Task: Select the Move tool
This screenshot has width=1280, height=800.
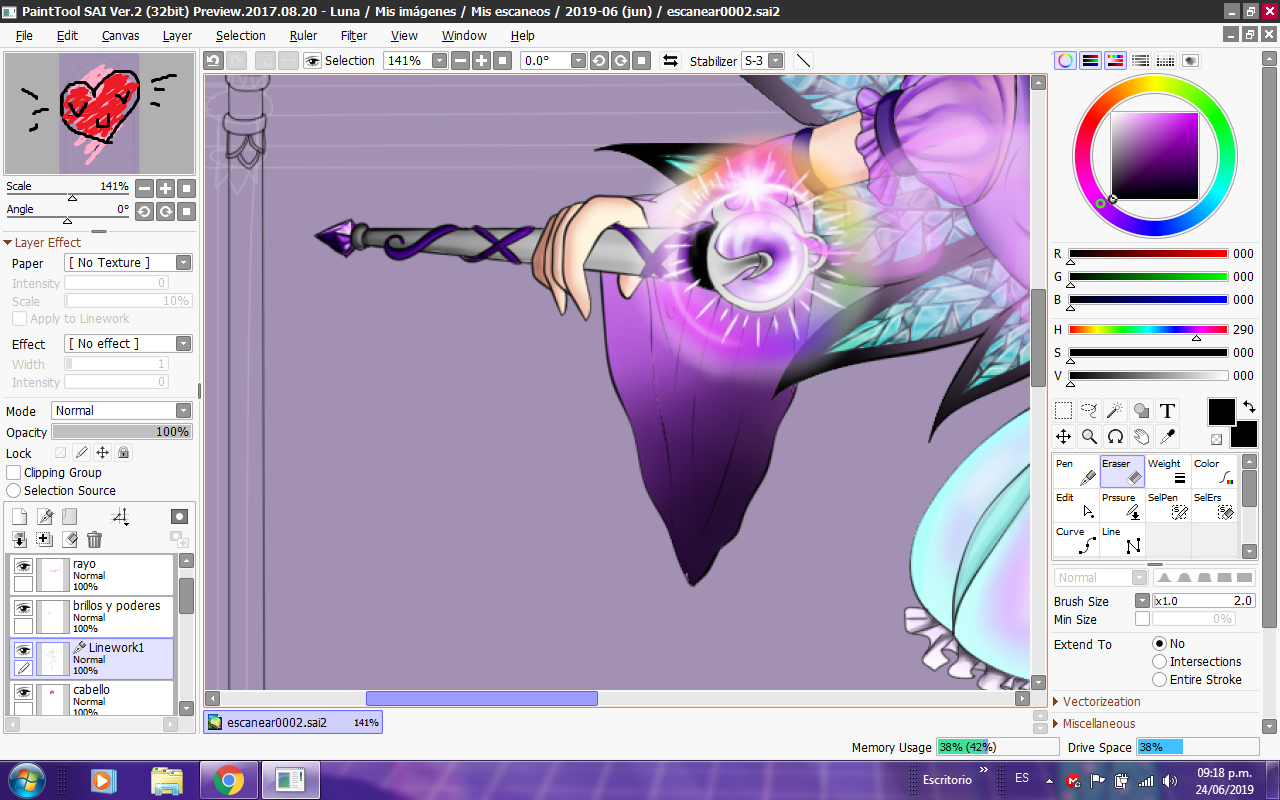Action: click(x=1063, y=437)
